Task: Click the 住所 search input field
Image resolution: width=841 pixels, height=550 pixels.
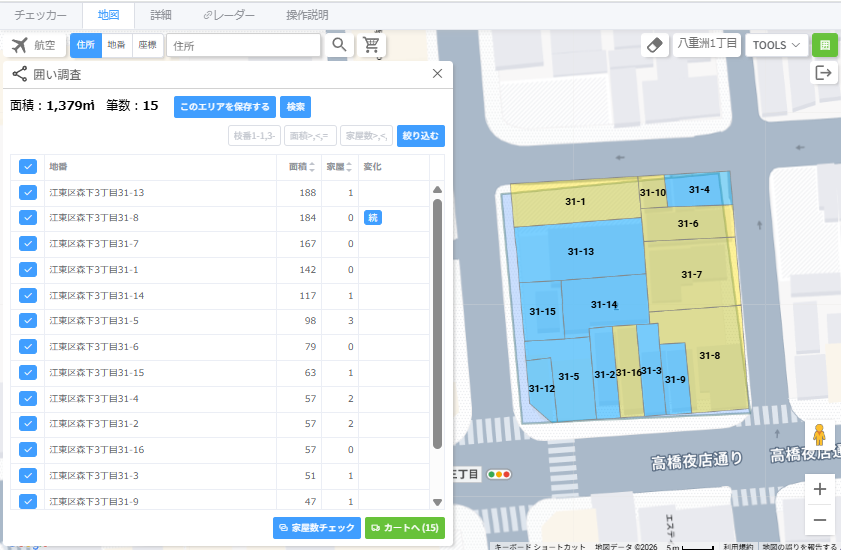Action: pos(244,46)
